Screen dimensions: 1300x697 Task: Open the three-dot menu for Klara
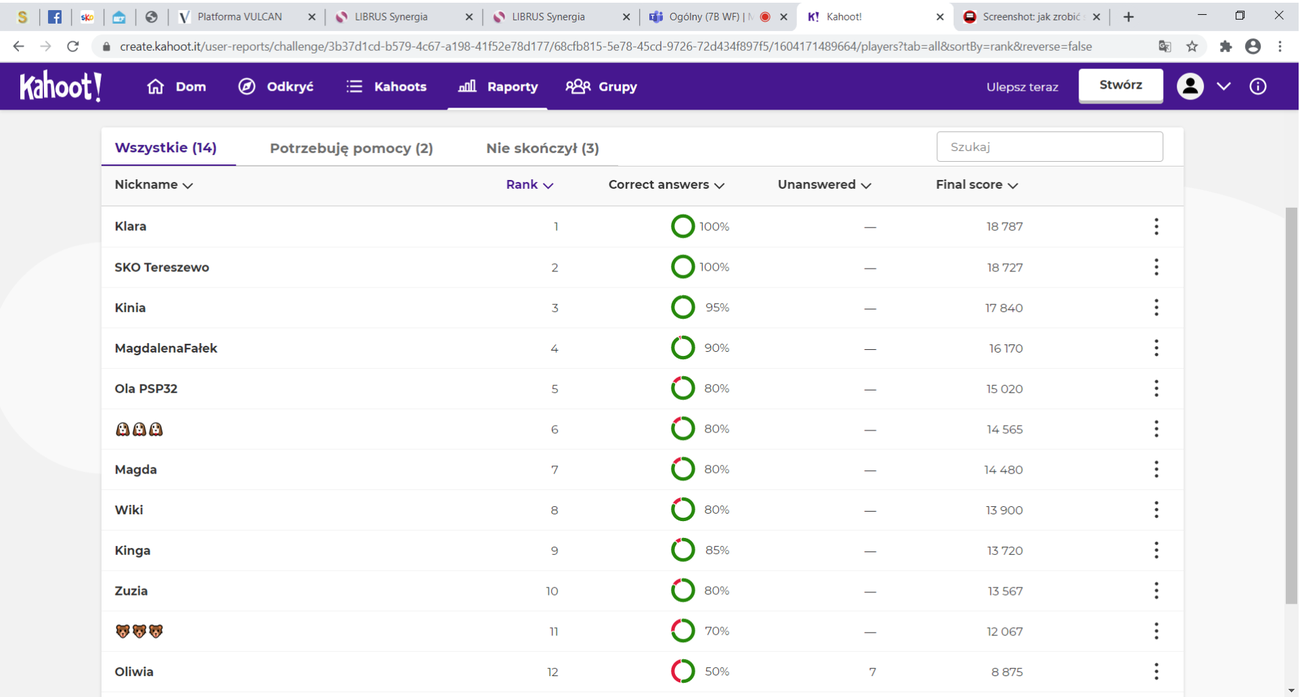[x=1156, y=227]
